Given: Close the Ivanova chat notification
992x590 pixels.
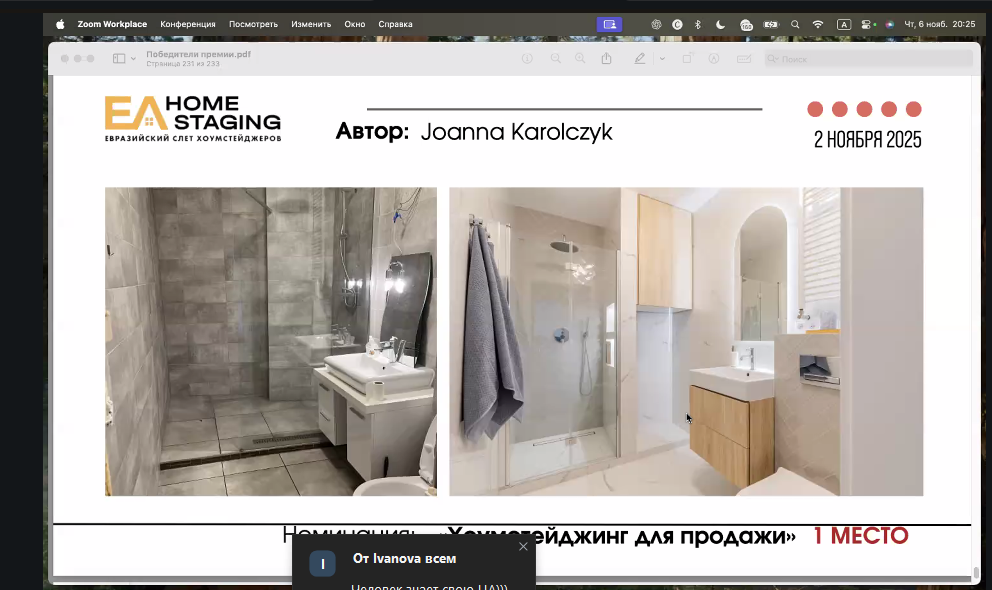Looking at the screenshot, I should 523,546.
